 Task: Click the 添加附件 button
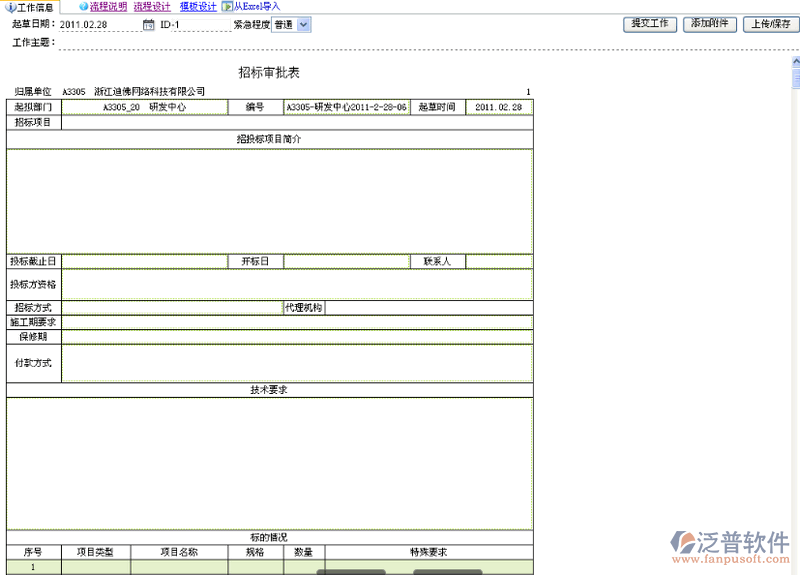[x=709, y=24]
